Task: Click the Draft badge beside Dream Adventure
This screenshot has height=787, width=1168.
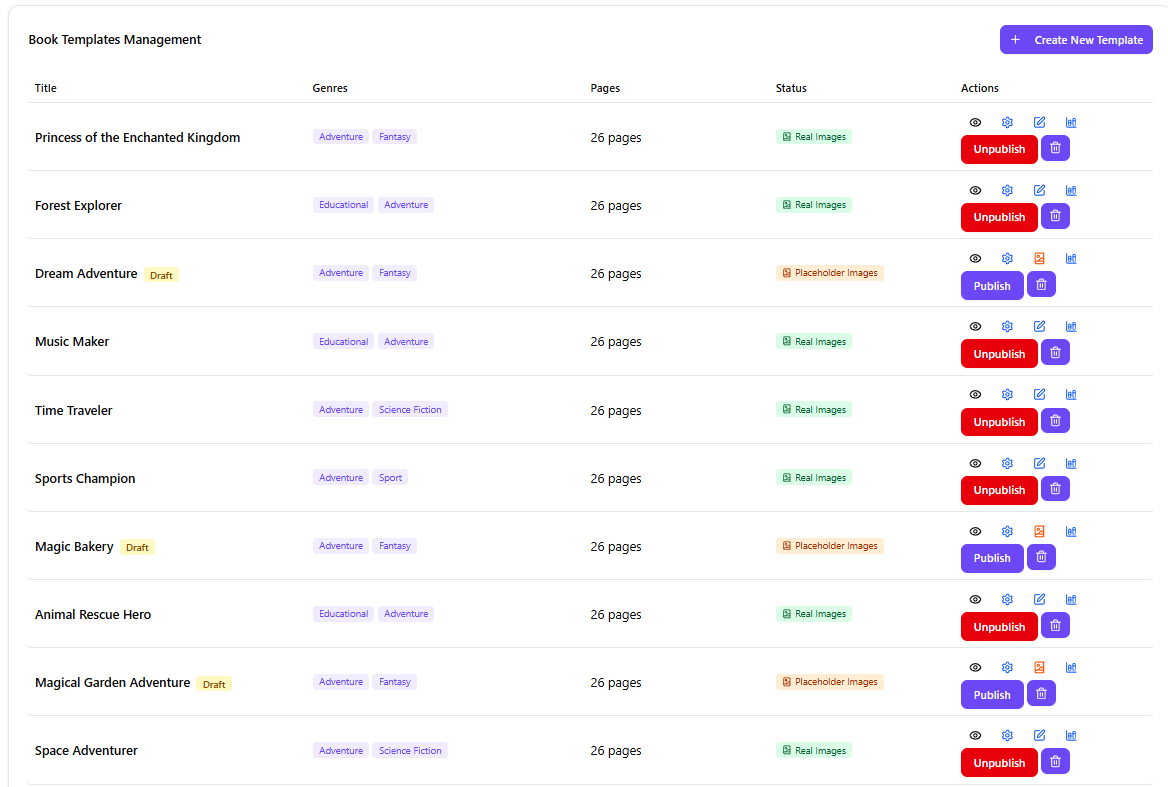Action: pyautogui.click(x=161, y=275)
